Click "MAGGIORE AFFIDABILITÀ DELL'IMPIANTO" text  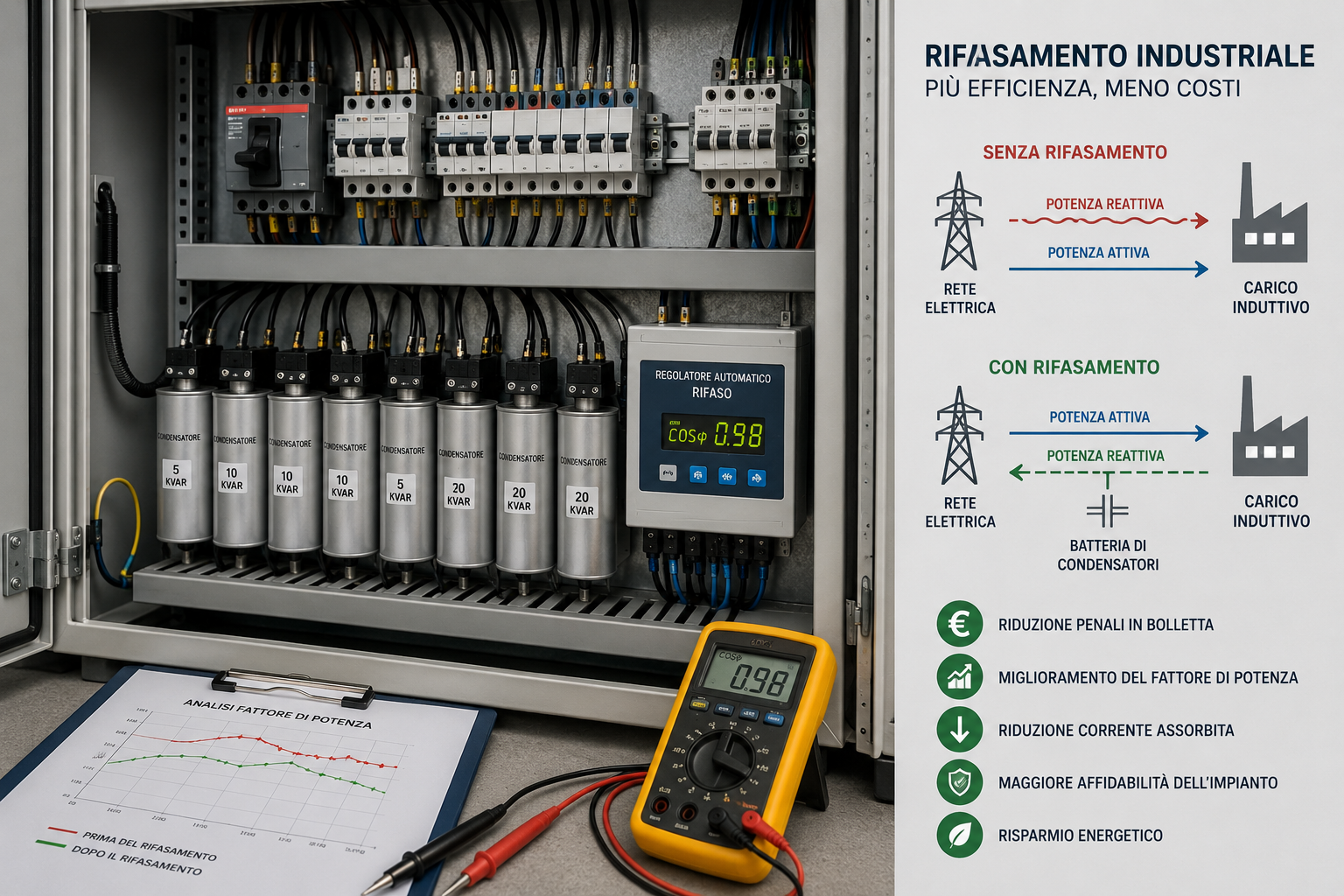pos(1138,783)
